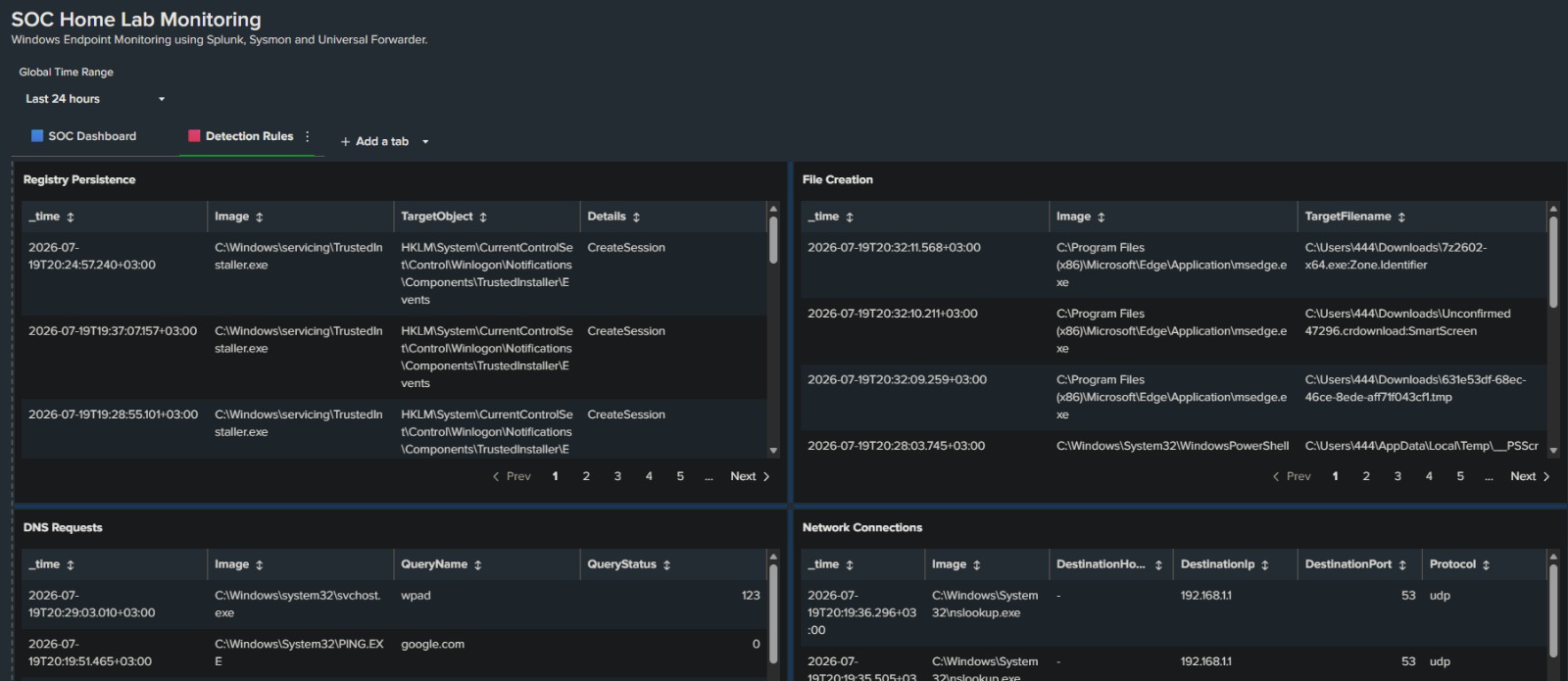Go to Next page in Registry Persistence
1568x681 pixels.
(x=750, y=476)
